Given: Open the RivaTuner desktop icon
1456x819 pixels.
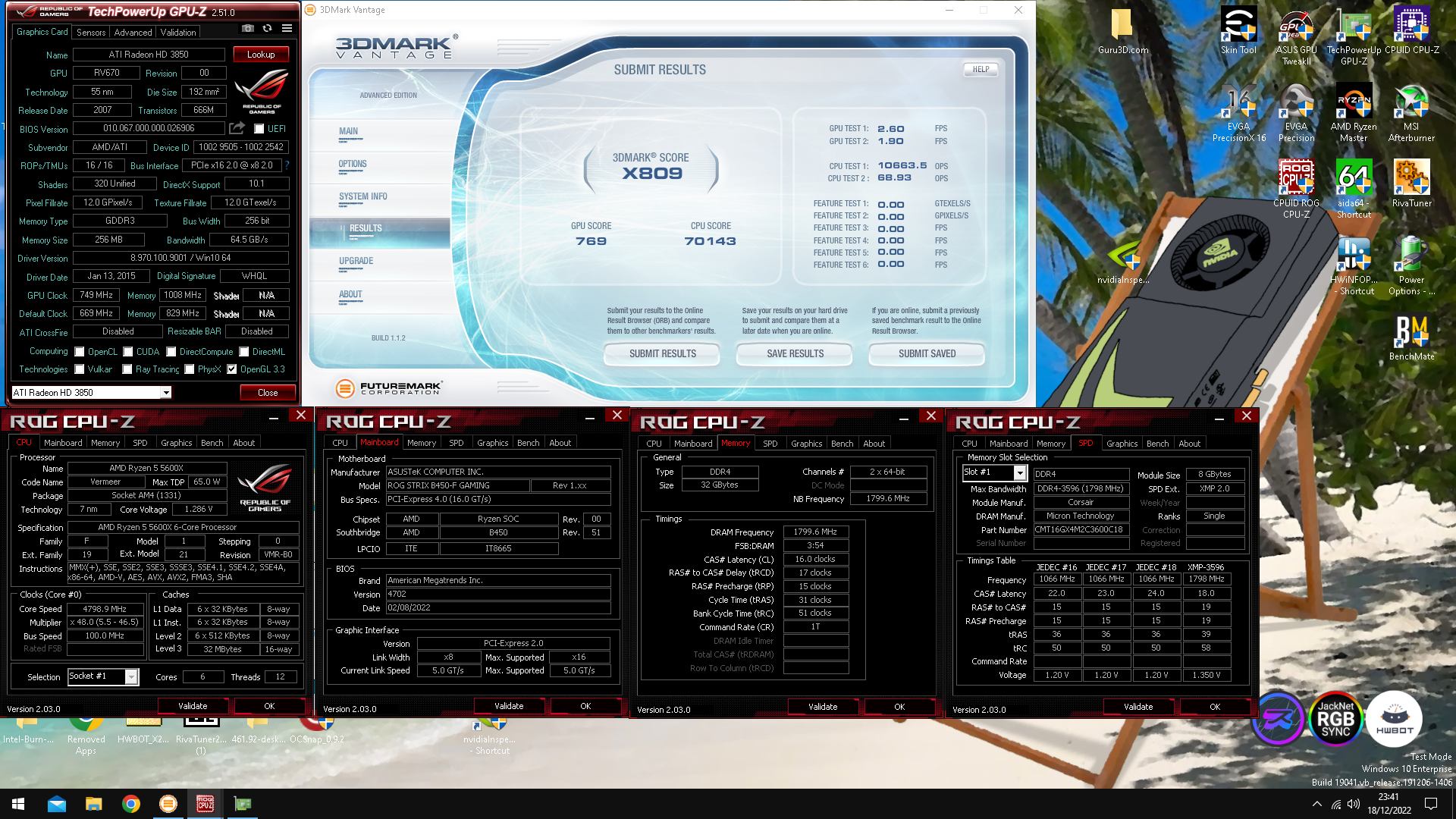Looking at the screenshot, I should (1411, 184).
